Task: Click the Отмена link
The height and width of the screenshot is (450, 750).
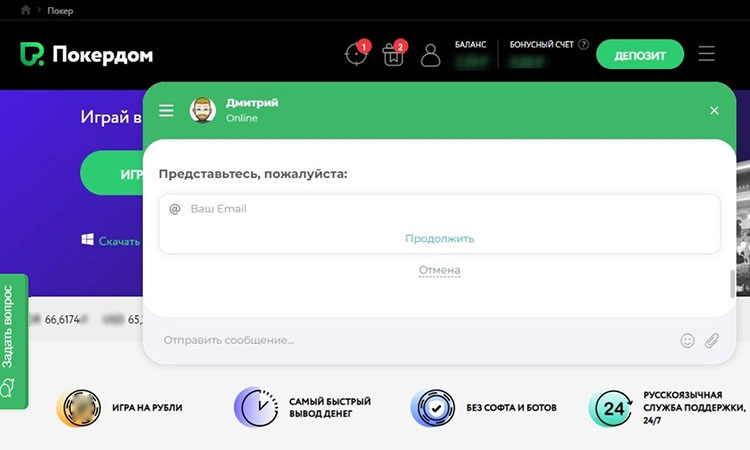Action: point(440,271)
